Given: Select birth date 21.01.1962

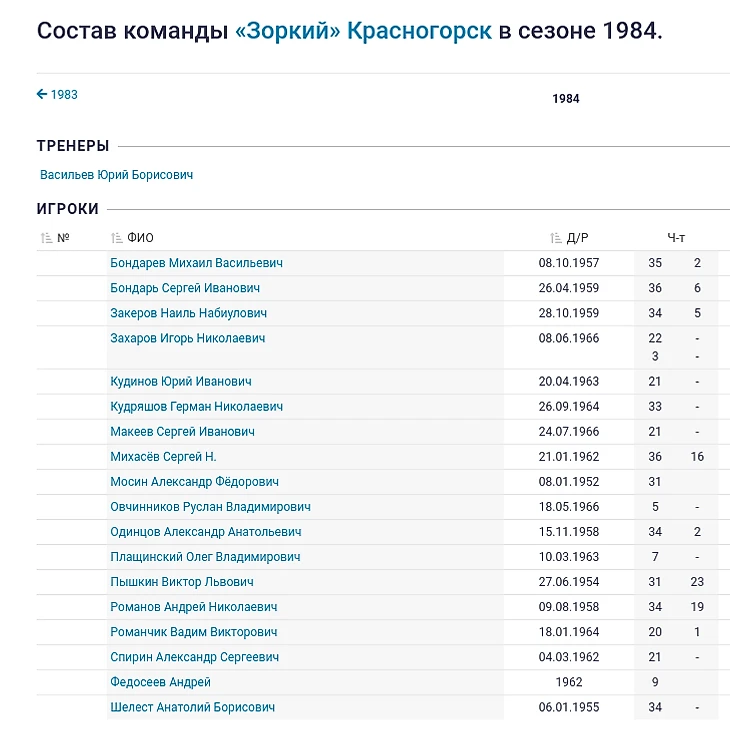Looking at the screenshot, I should point(569,457).
